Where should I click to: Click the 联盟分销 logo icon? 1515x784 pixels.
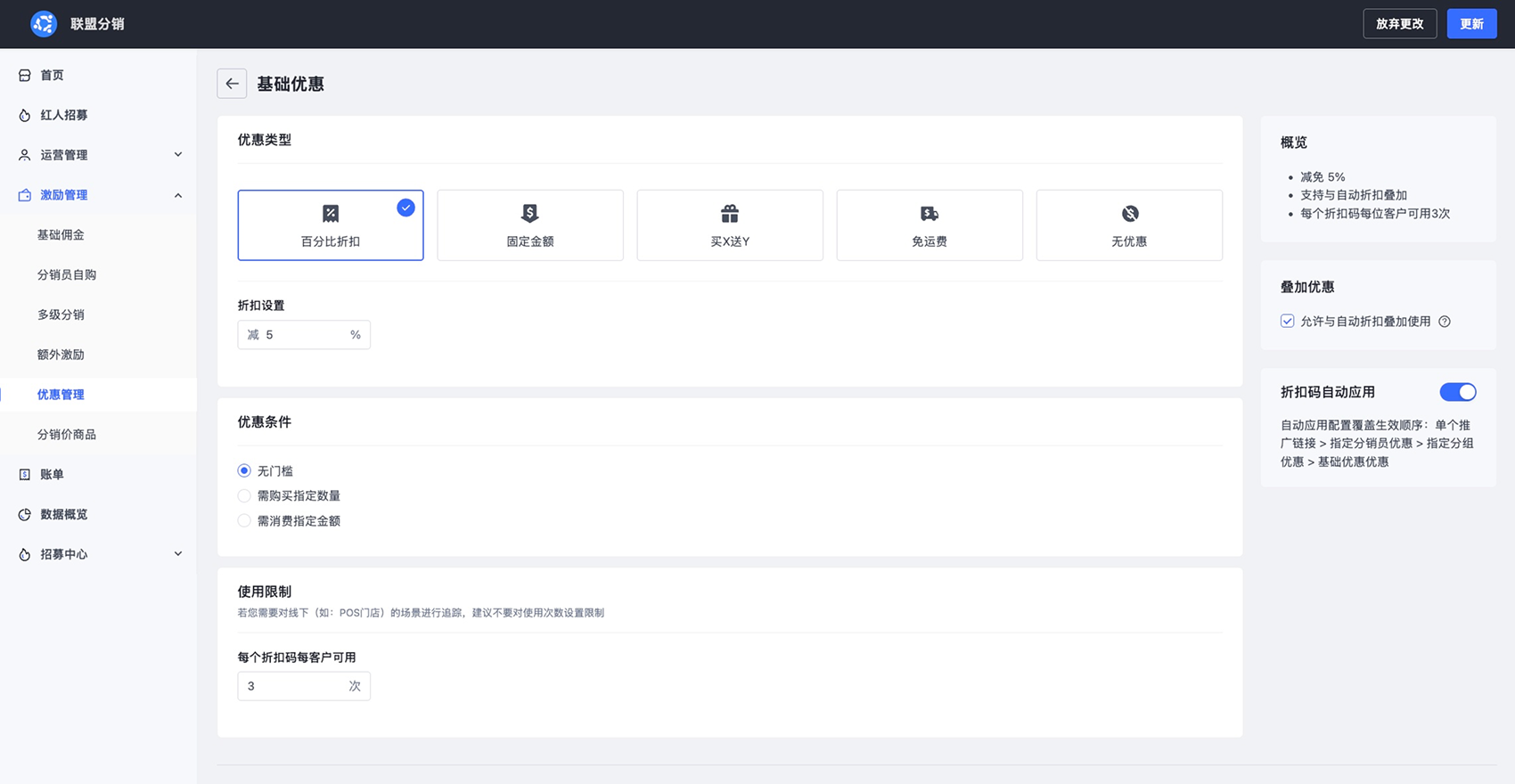44,24
